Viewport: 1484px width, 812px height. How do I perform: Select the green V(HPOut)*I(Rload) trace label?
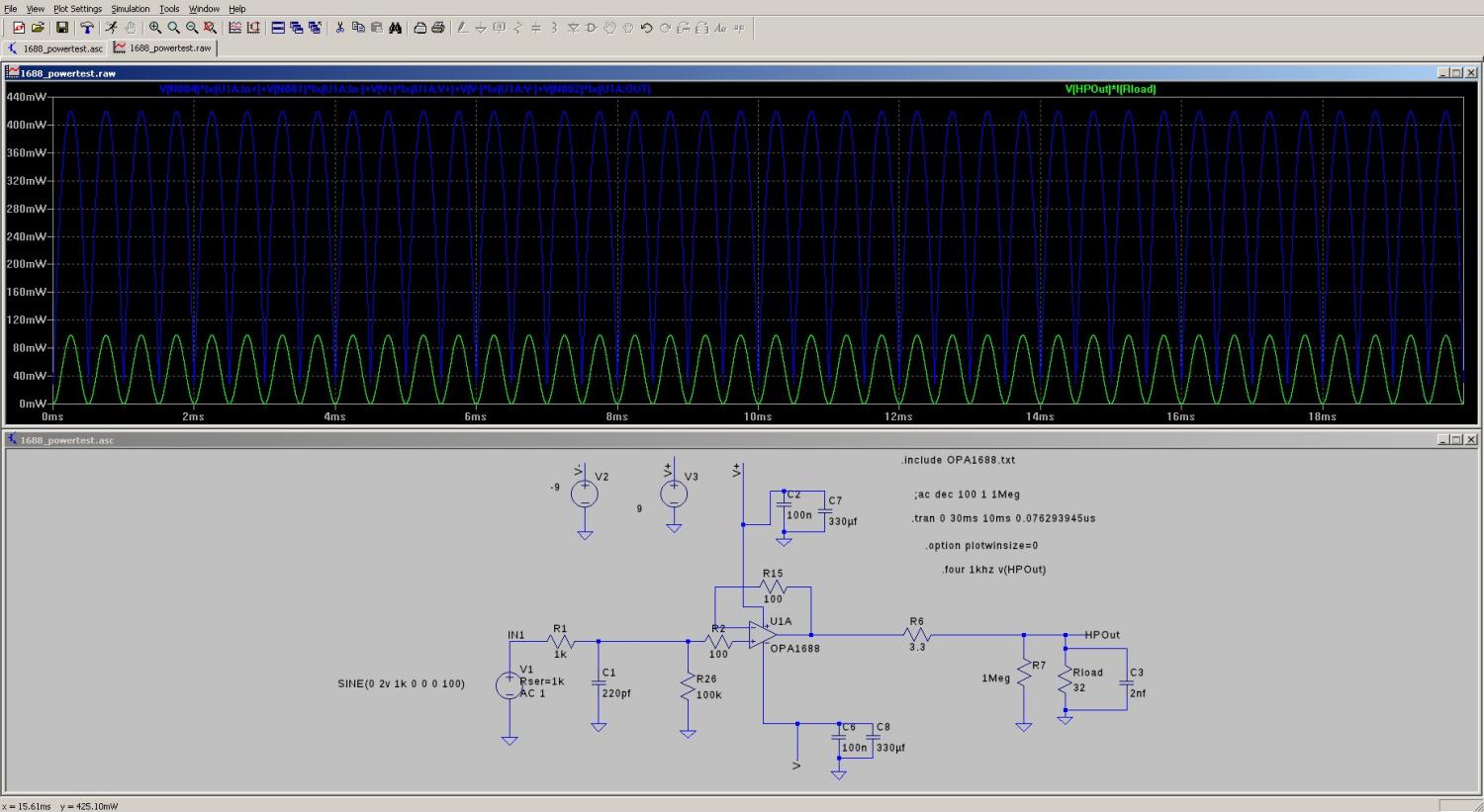click(1110, 89)
